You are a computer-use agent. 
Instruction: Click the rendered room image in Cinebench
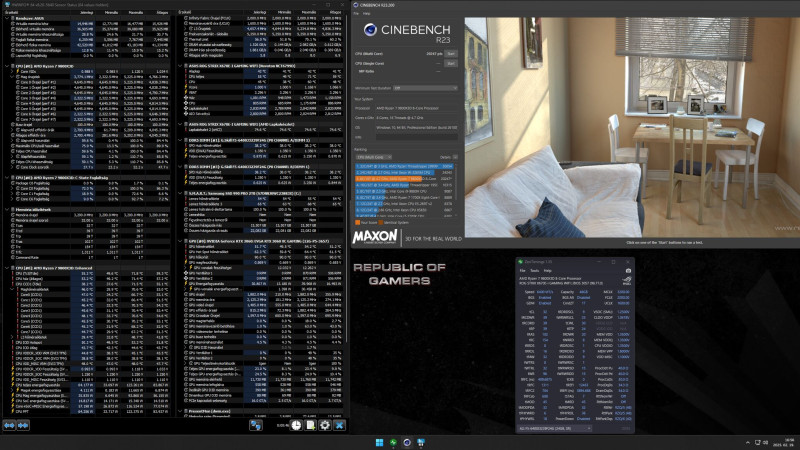tap(632, 128)
